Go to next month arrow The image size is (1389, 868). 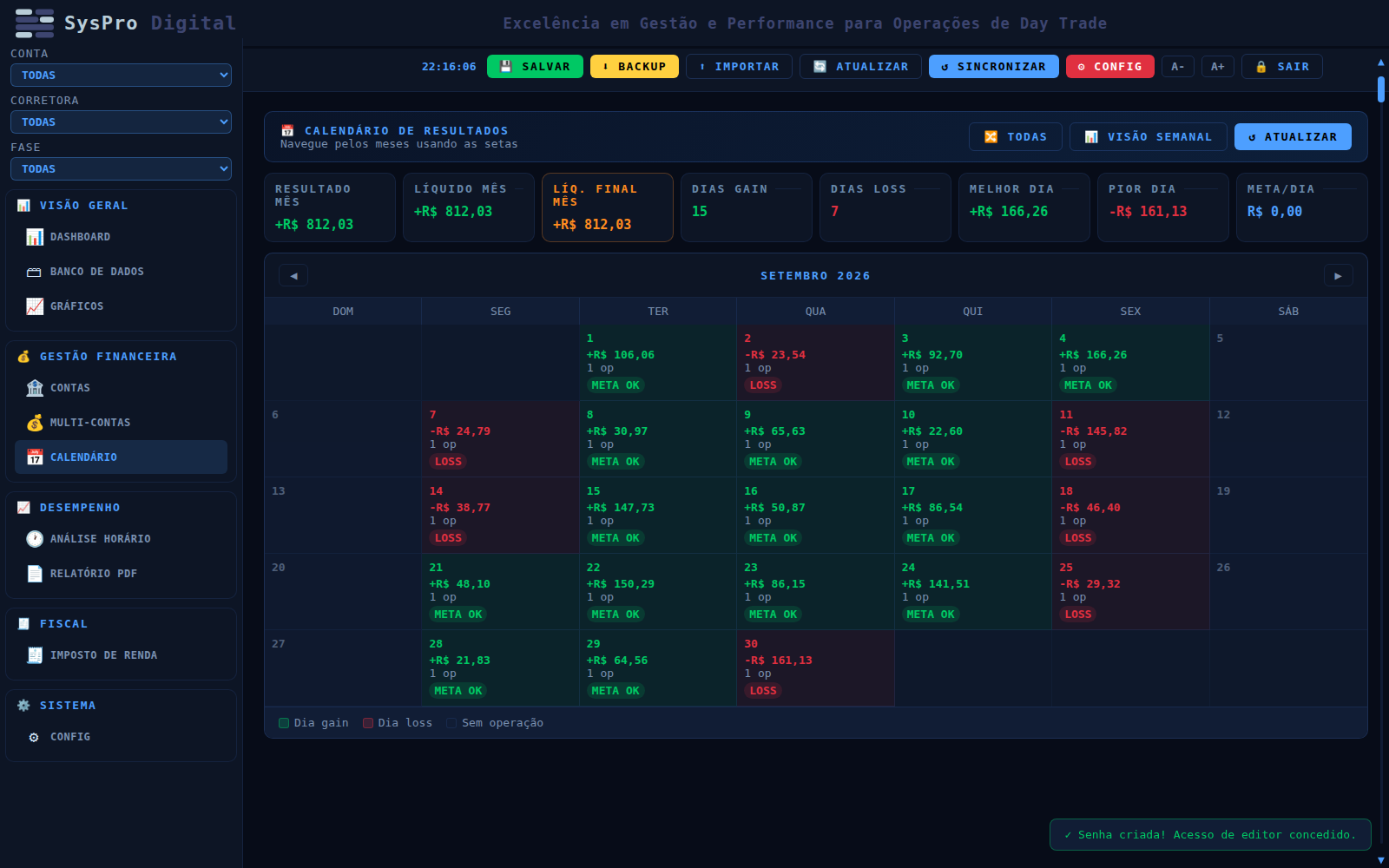1338,275
